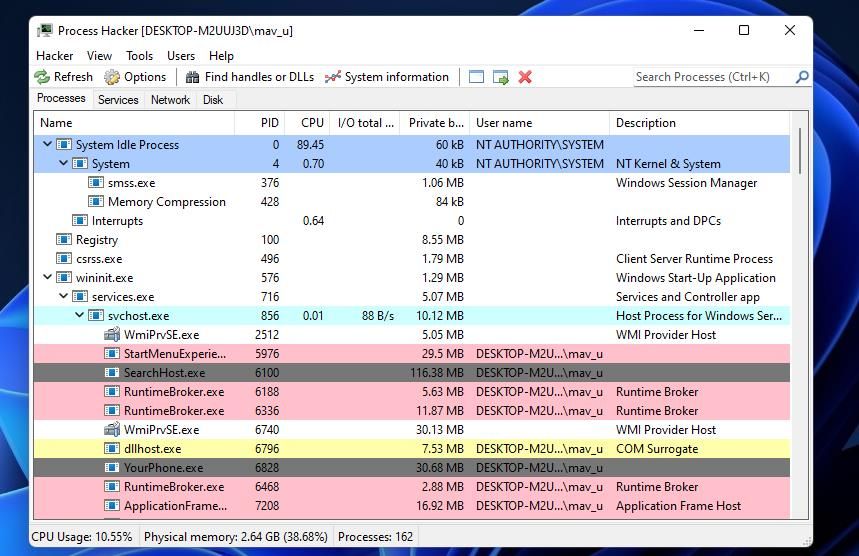Viewport: 859px width, 556px height.
Task: Sort by User name column header
Action: click(x=540, y=123)
